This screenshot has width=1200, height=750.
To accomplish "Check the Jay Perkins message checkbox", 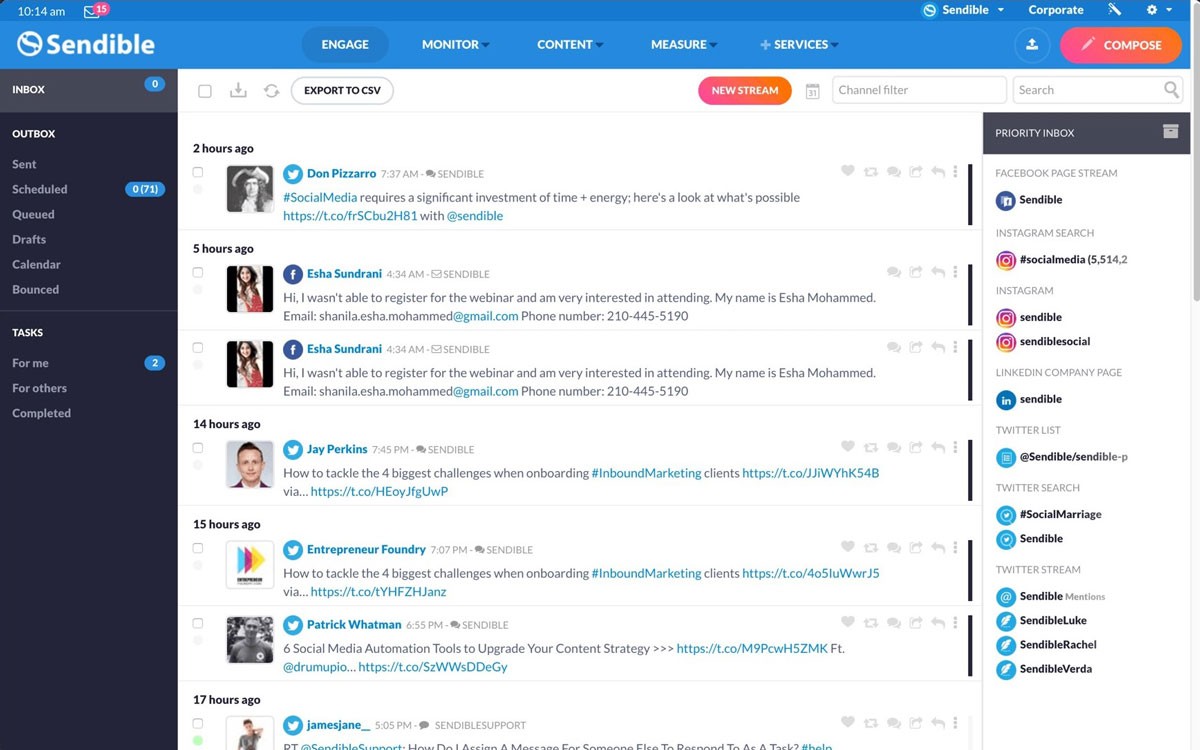I will point(198,448).
